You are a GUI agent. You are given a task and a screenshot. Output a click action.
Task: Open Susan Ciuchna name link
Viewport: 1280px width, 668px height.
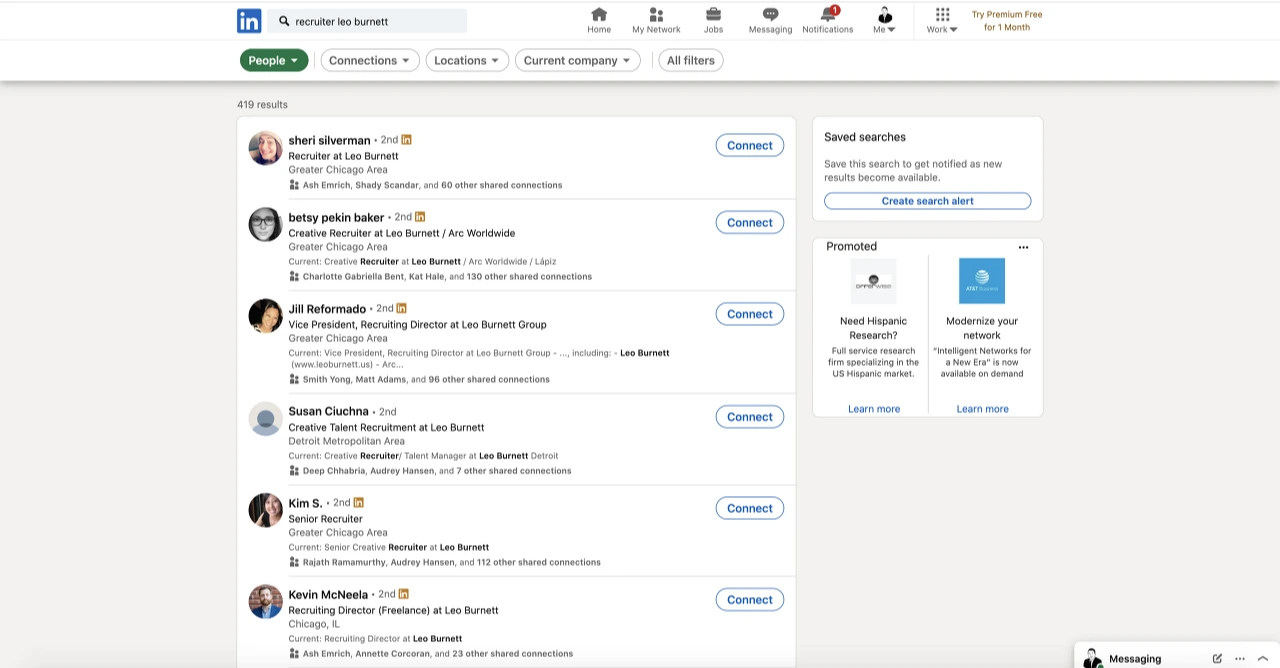[x=328, y=412]
